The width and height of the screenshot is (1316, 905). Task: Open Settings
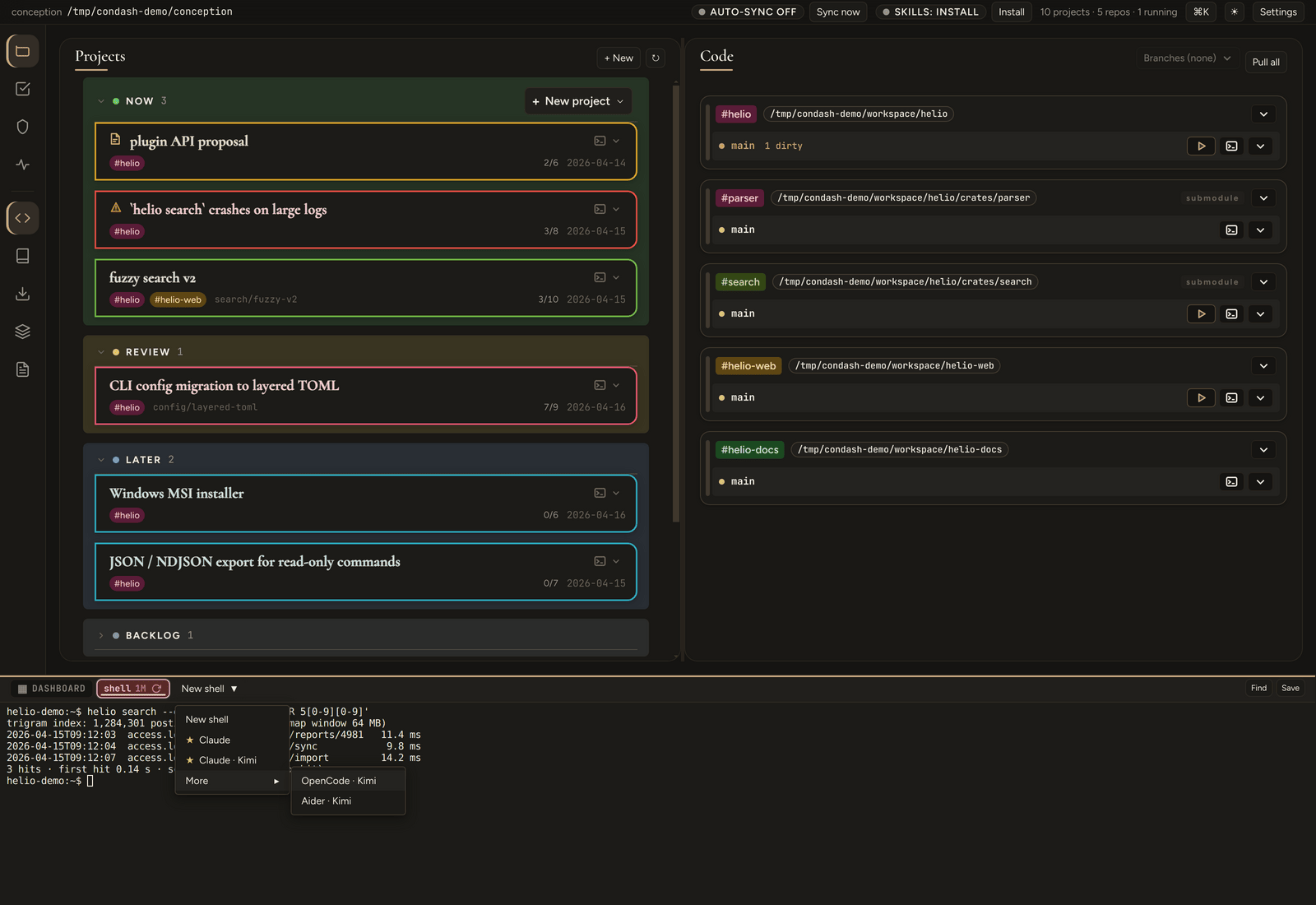[1278, 12]
